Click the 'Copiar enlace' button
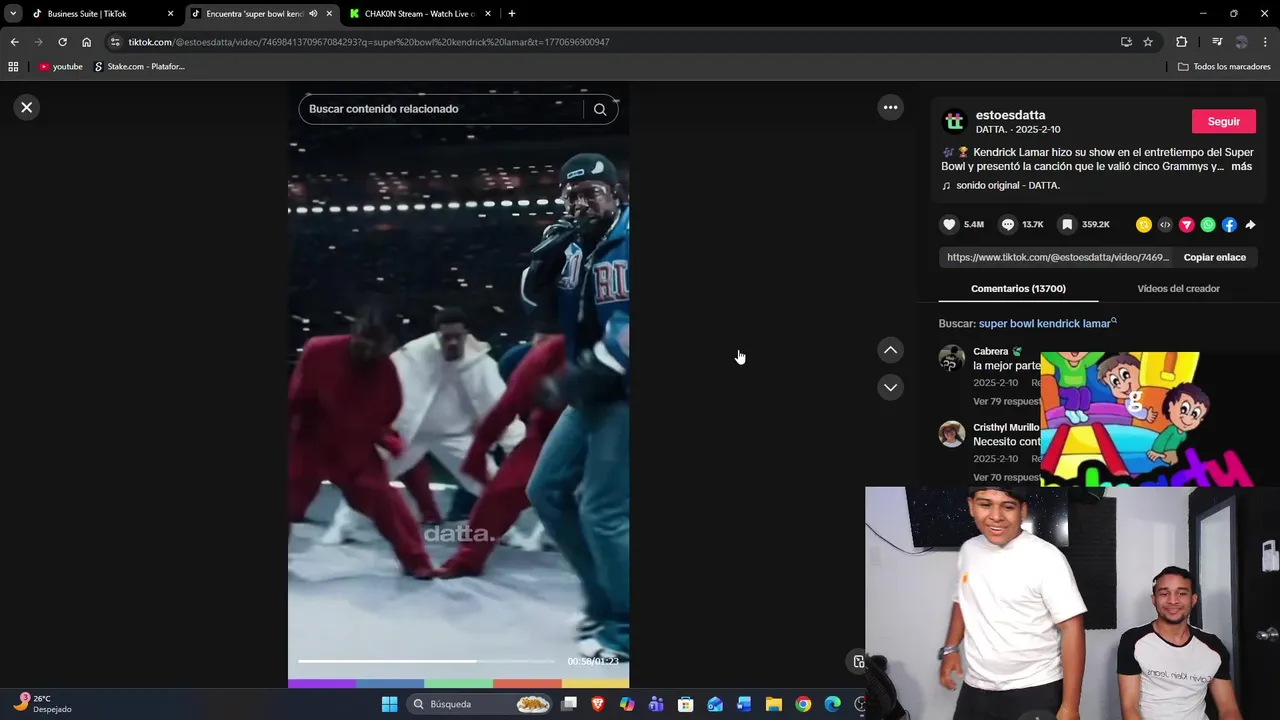Image resolution: width=1280 pixels, height=720 pixels. click(1215, 257)
